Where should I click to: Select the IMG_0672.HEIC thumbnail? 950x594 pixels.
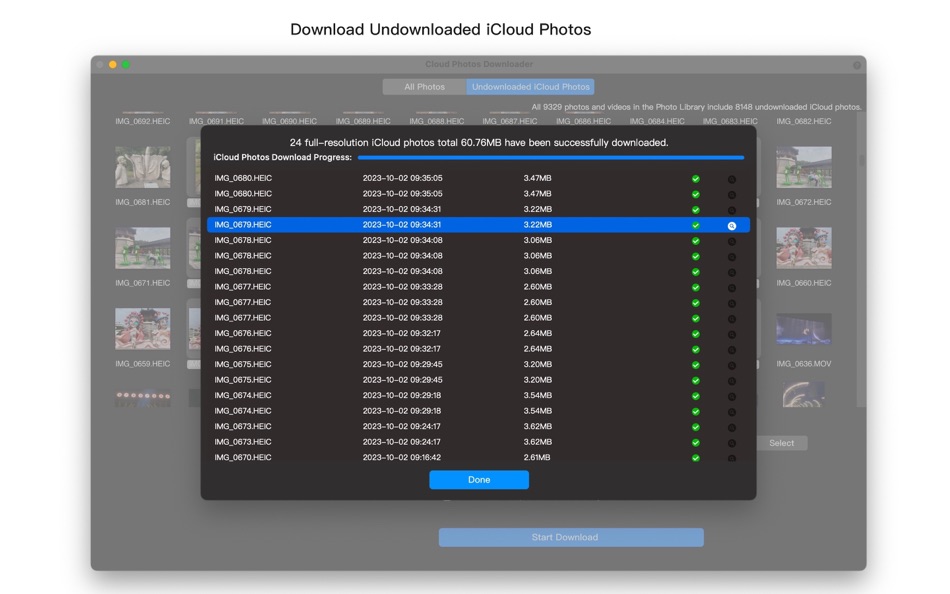804,167
